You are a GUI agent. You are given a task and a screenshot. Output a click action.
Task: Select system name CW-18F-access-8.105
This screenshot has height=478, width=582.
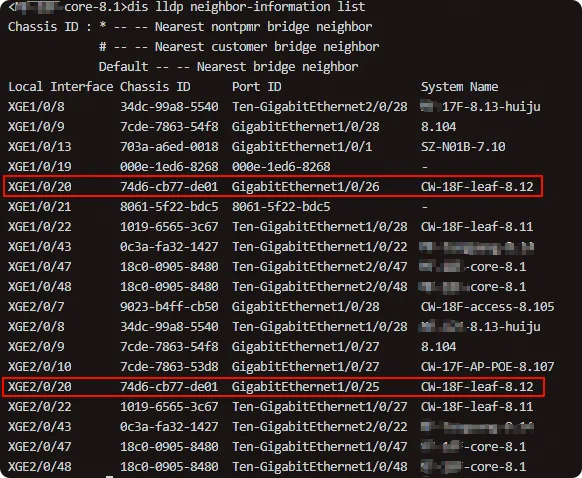point(488,307)
